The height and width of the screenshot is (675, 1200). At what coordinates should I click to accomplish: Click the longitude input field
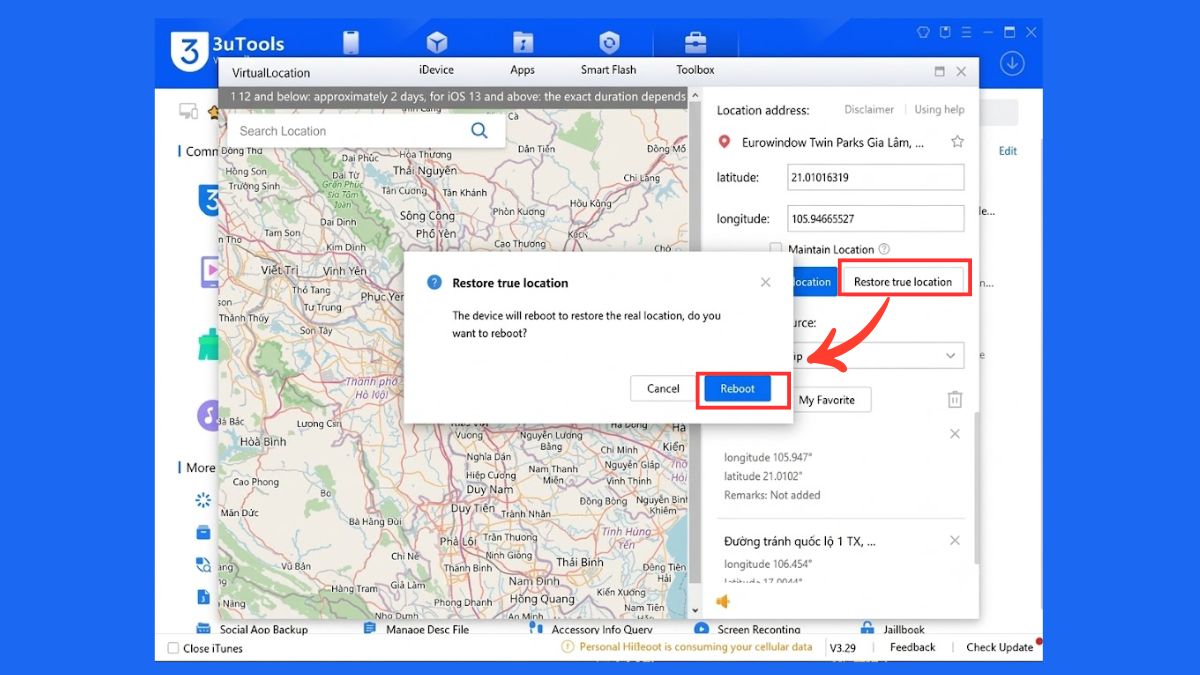(877, 218)
